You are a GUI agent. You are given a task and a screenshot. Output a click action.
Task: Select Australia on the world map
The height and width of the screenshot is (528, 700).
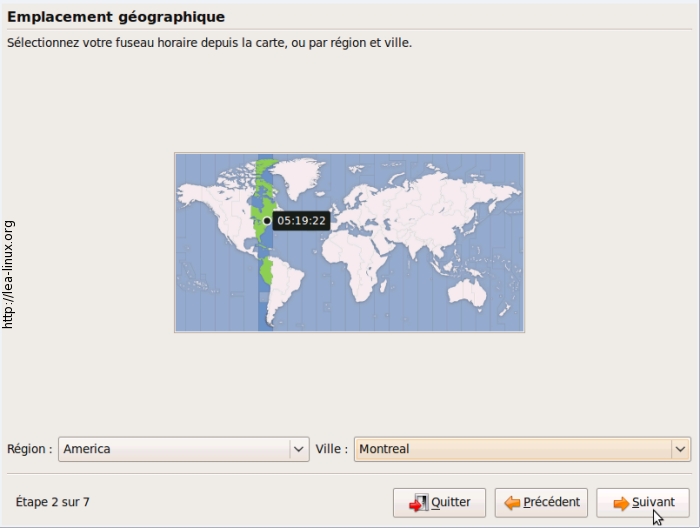[x=465, y=288]
